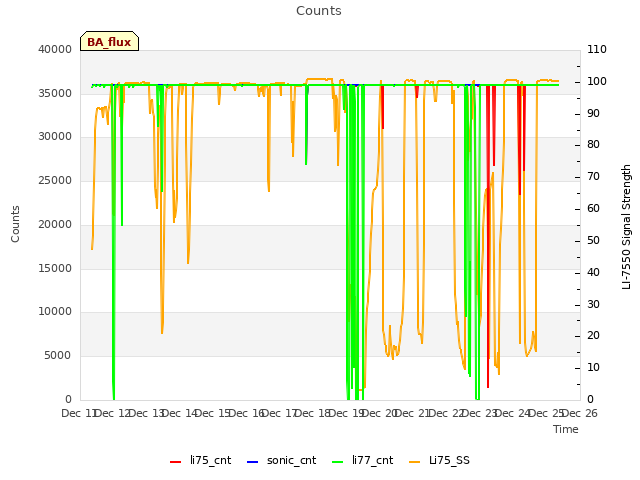Click the Dec 18 x-axis label
This screenshot has width=640, height=480.
313,413
